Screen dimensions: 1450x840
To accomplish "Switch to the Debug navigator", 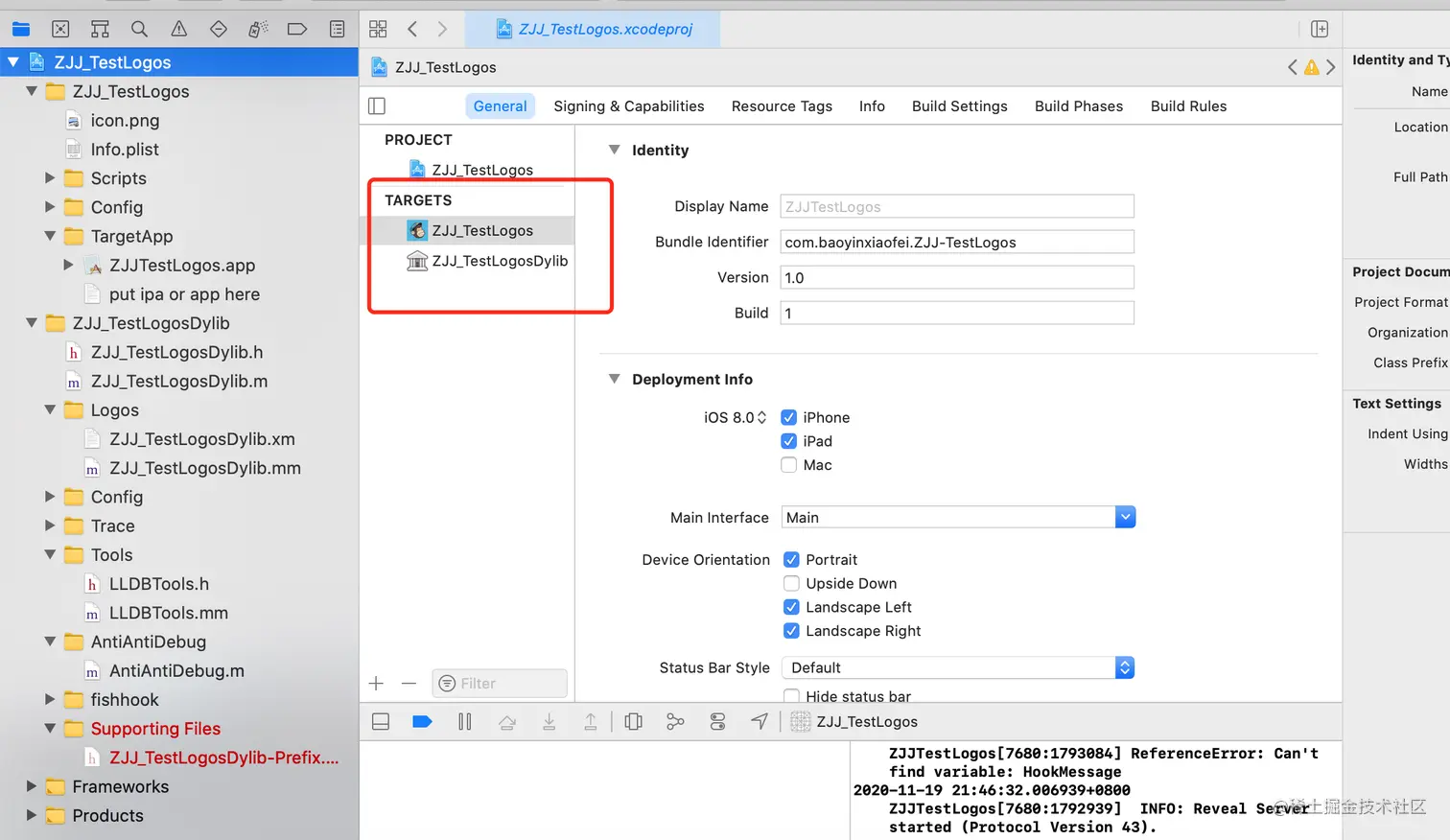I will point(258,29).
